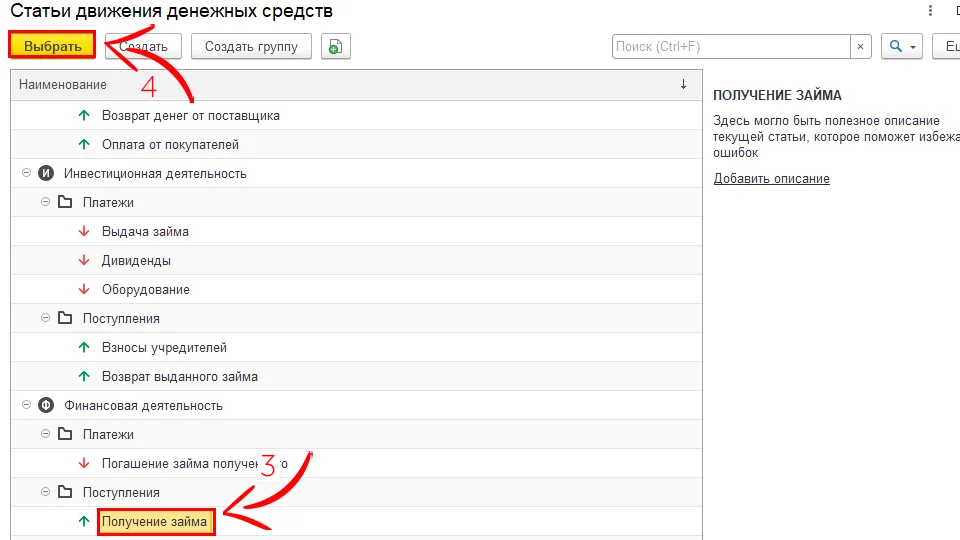960x540 pixels.
Task: Click green arrow icon beside Взносы учредителей
Action: point(84,347)
